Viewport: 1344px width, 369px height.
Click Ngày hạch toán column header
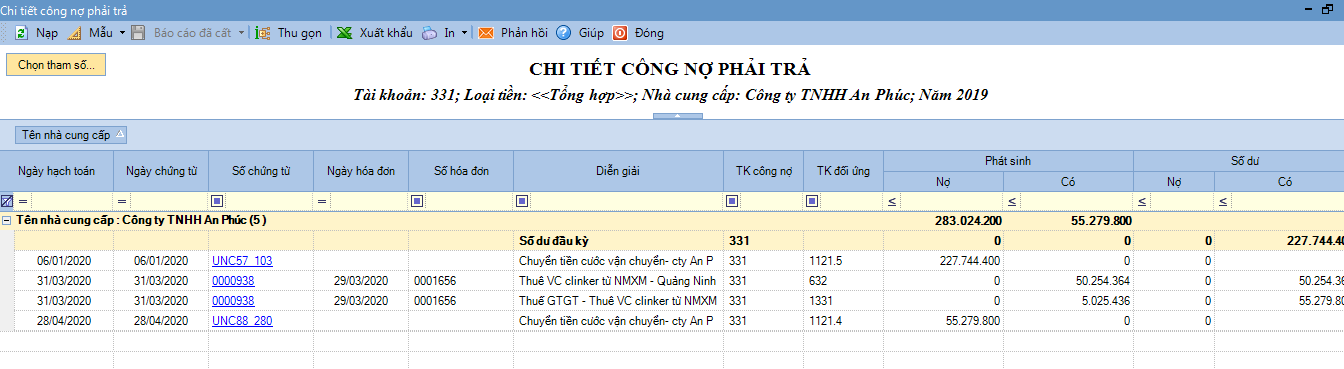coord(57,171)
